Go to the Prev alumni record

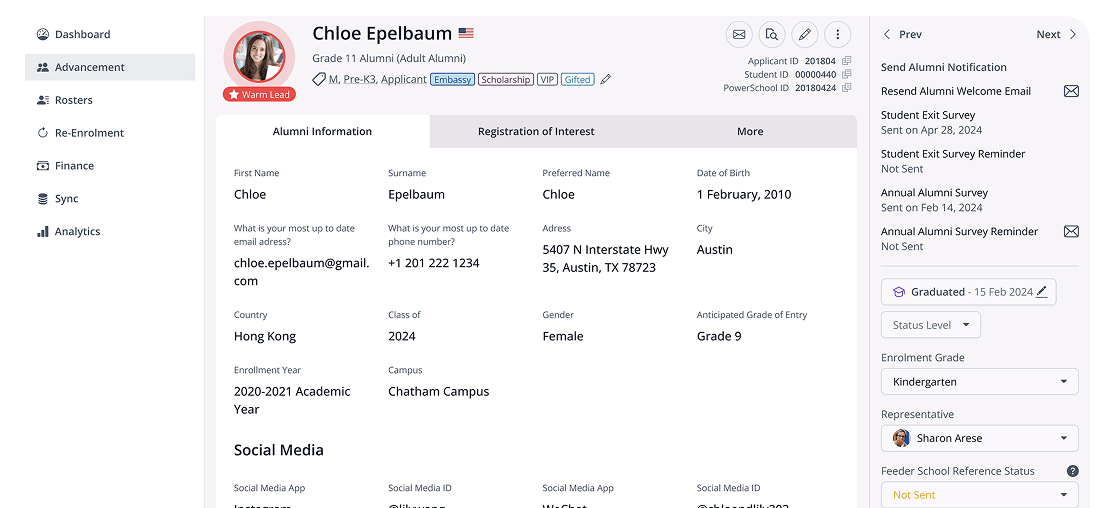pyautogui.click(x=901, y=34)
